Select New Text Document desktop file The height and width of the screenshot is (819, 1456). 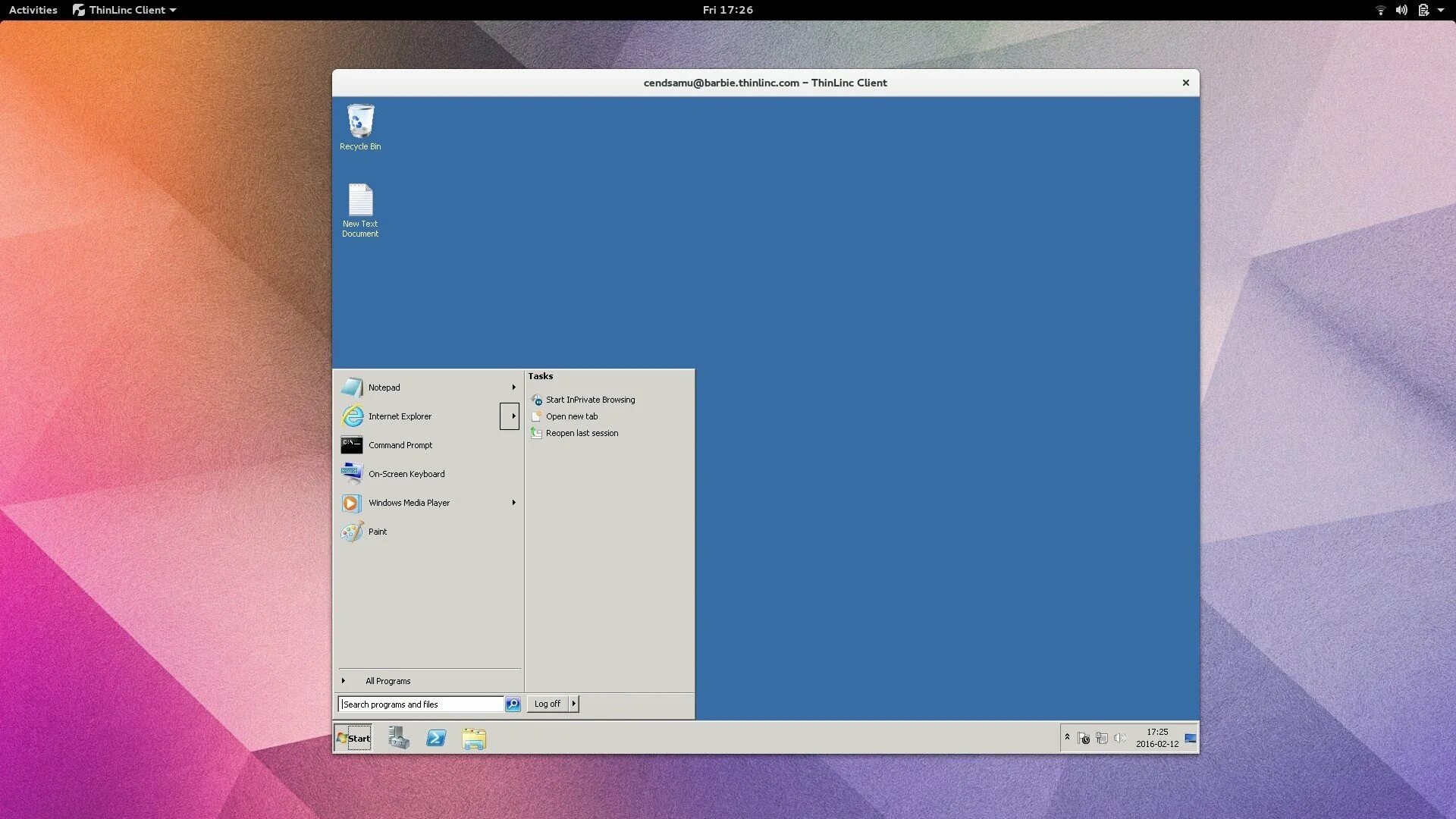coord(360,202)
